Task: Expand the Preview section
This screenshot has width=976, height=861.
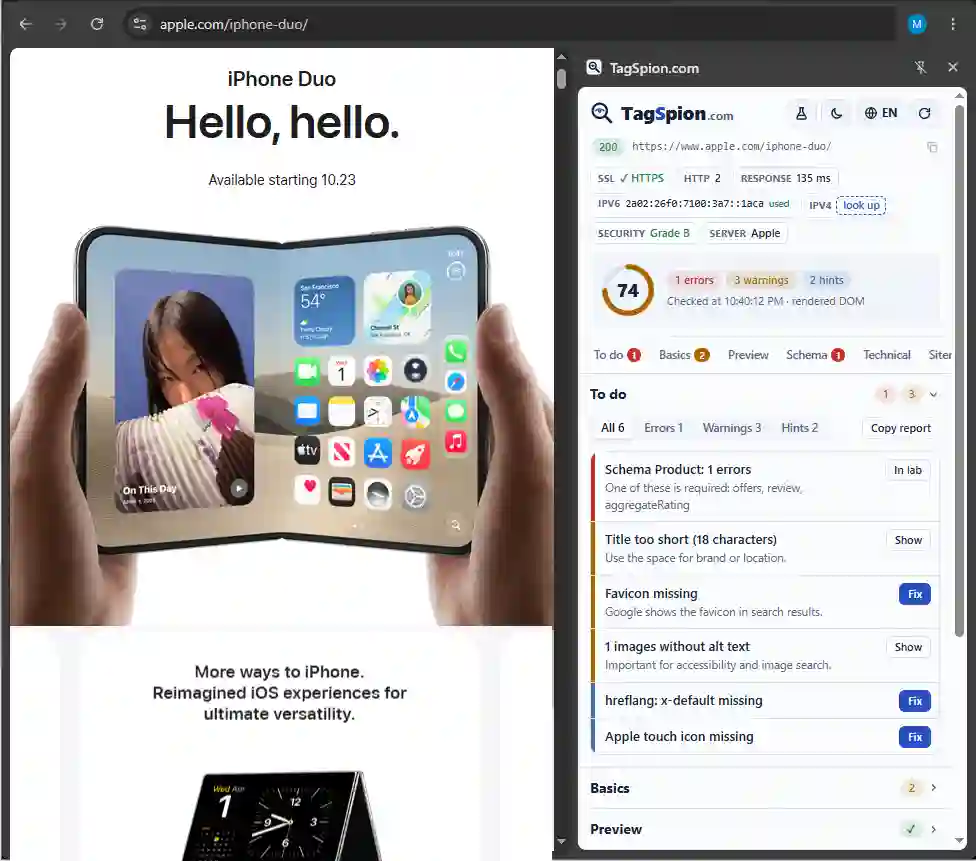Action: click(x=764, y=829)
